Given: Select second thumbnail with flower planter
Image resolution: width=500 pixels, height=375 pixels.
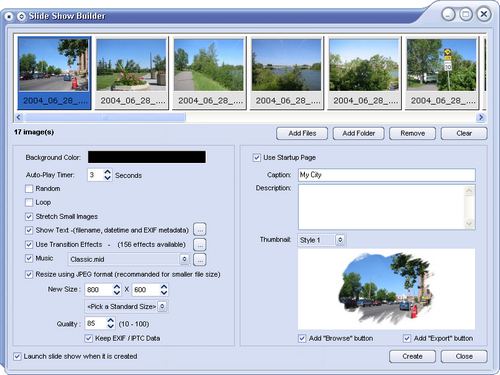Looking at the screenshot, I should tap(131, 73).
